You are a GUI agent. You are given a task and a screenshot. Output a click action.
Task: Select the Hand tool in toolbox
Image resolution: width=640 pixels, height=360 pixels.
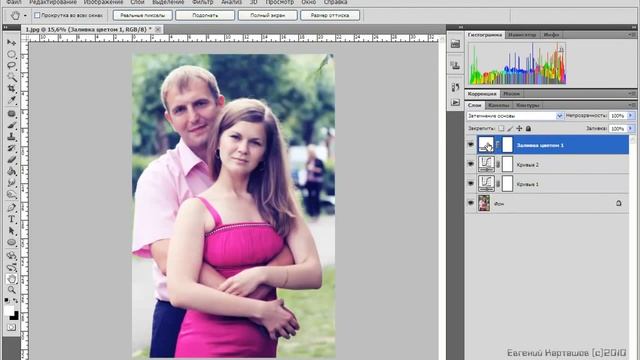tap(11, 279)
